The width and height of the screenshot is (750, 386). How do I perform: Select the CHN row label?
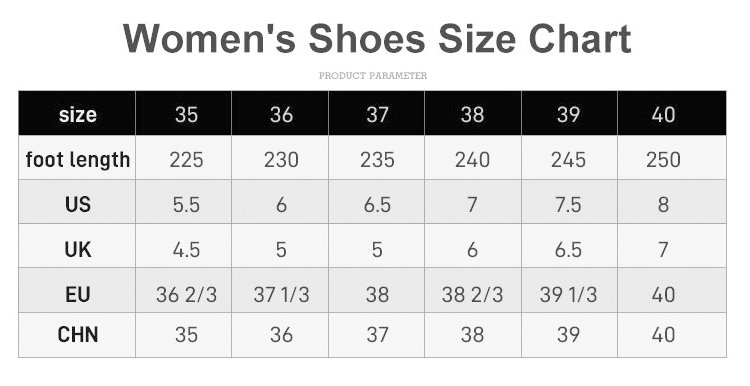[77, 334]
